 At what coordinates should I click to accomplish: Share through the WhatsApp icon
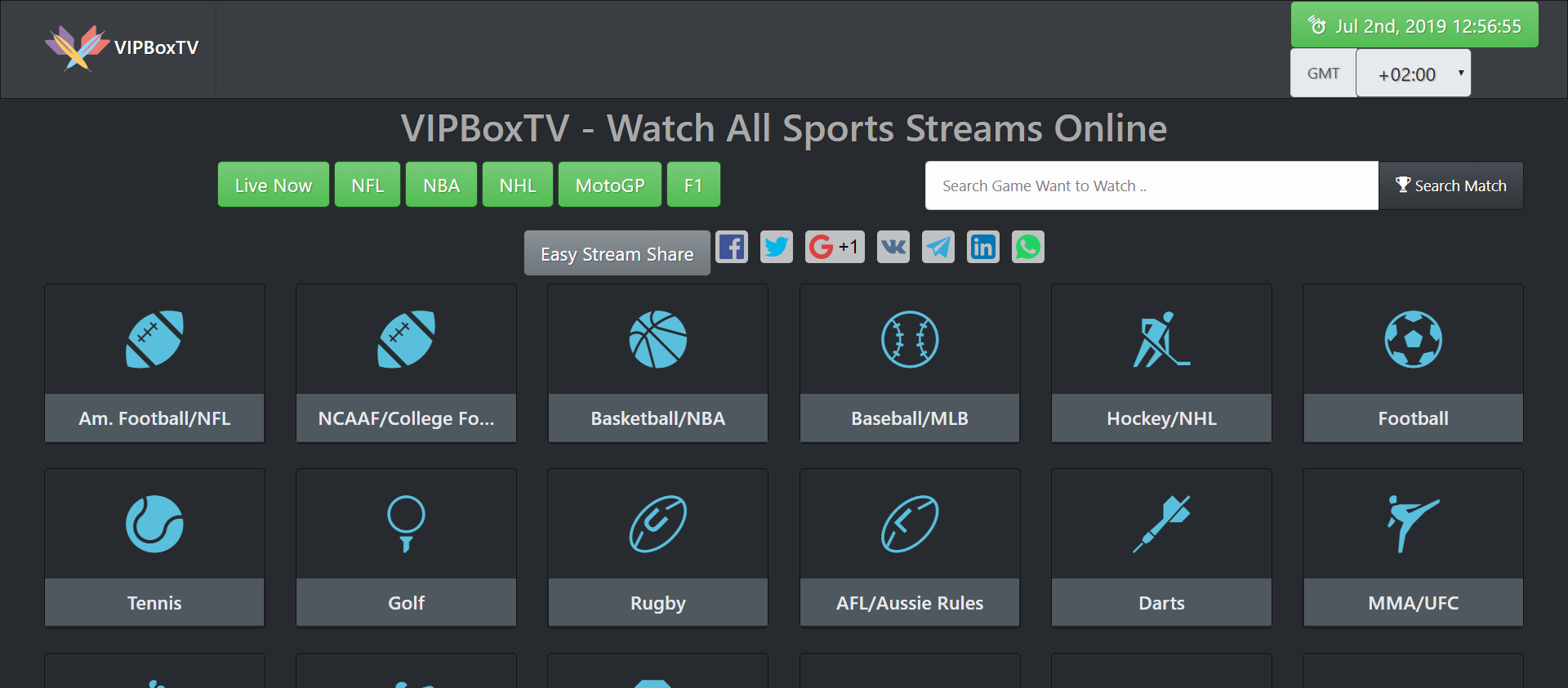point(1028,247)
